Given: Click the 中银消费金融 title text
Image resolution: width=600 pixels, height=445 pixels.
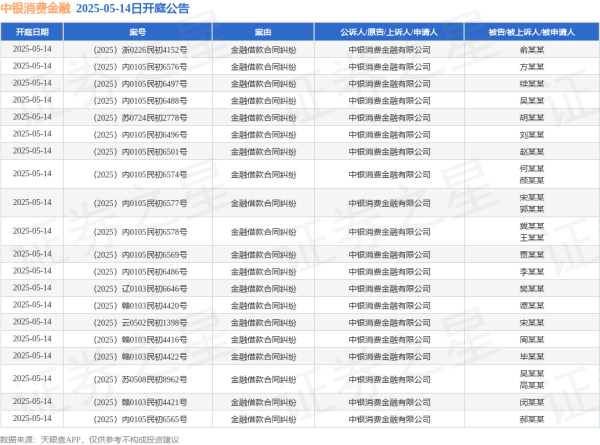Looking at the screenshot, I should (x=36, y=8).
